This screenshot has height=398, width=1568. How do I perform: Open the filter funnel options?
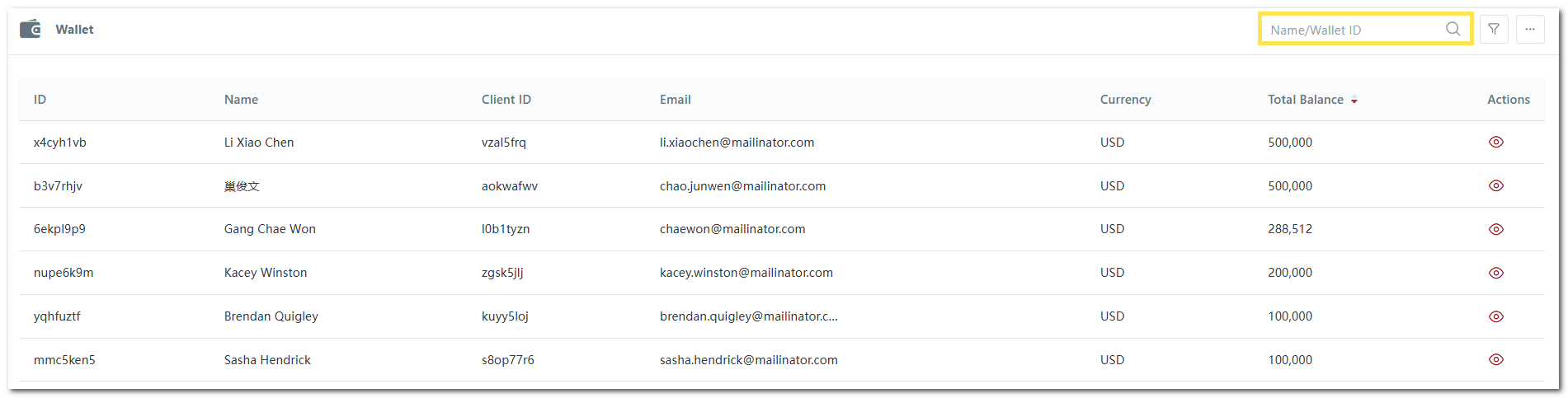(x=1494, y=30)
